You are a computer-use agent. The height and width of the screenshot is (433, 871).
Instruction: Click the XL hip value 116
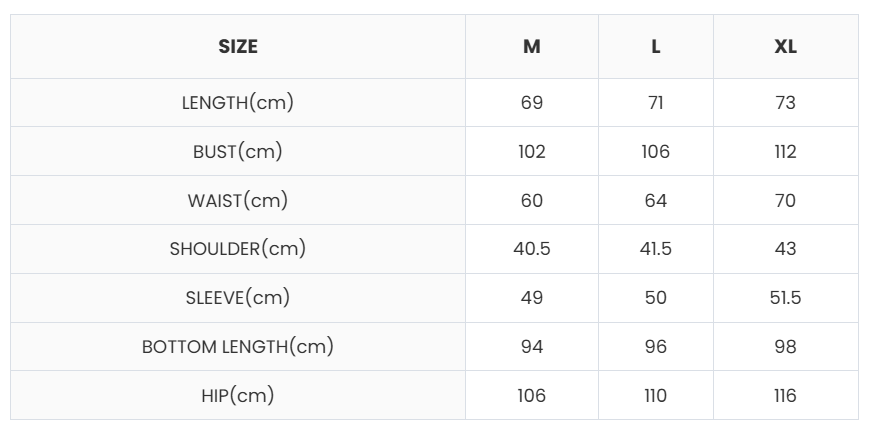click(x=785, y=396)
